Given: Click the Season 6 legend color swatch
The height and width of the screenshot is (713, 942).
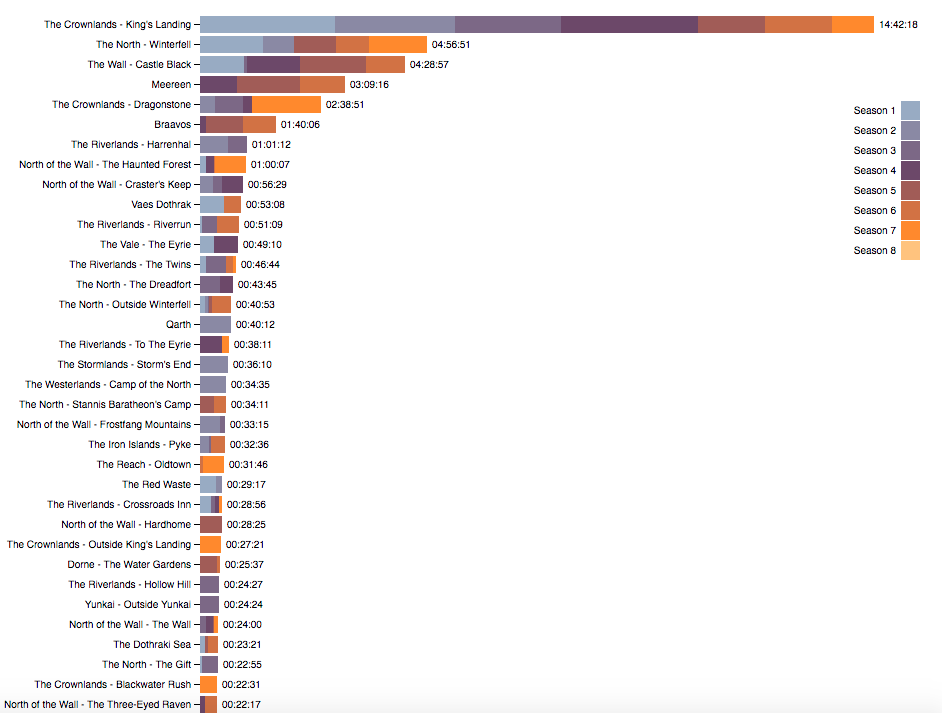Looking at the screenshot, I should point(910,210).
